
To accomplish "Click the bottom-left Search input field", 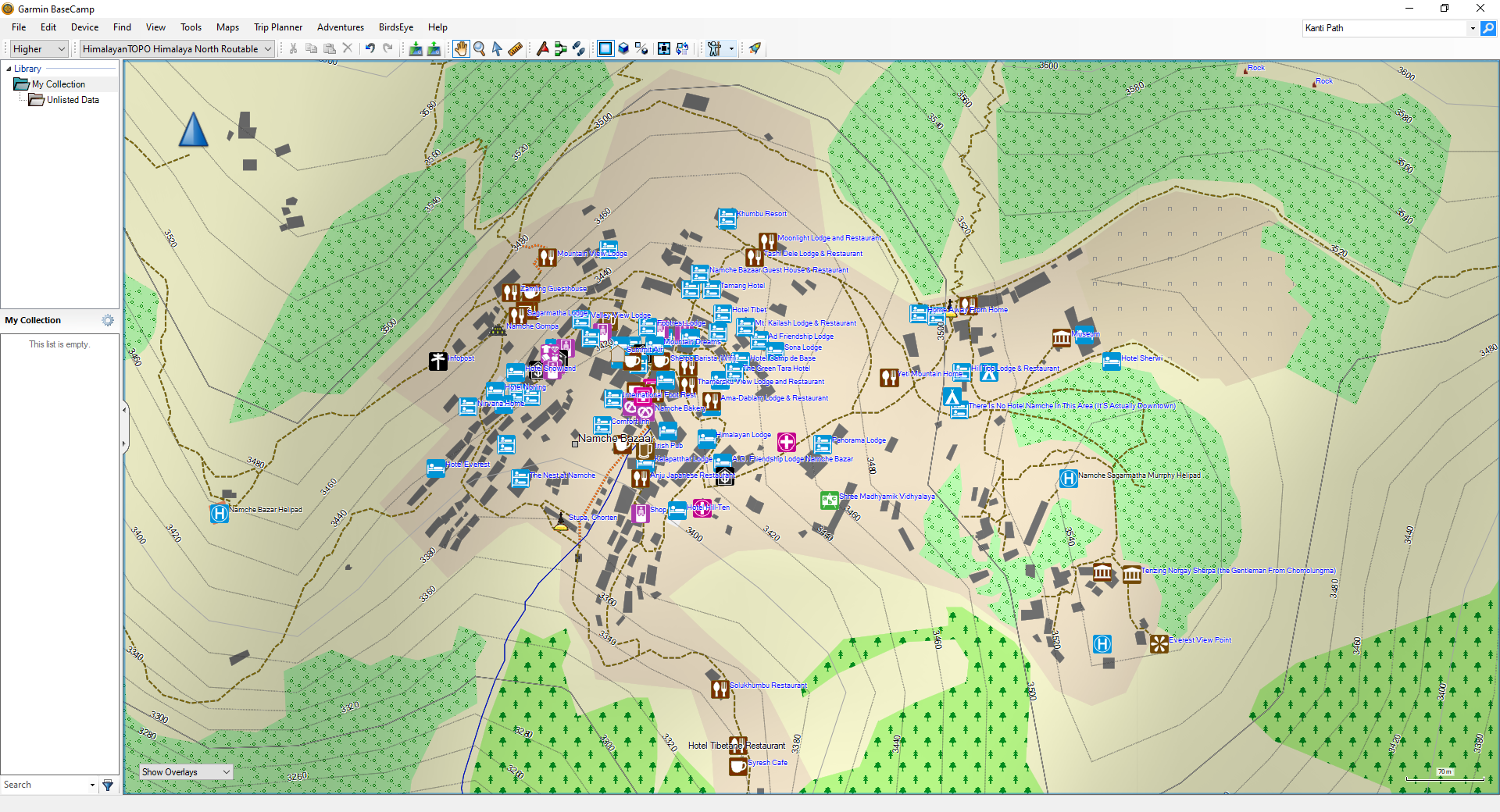I will point(45,785).
